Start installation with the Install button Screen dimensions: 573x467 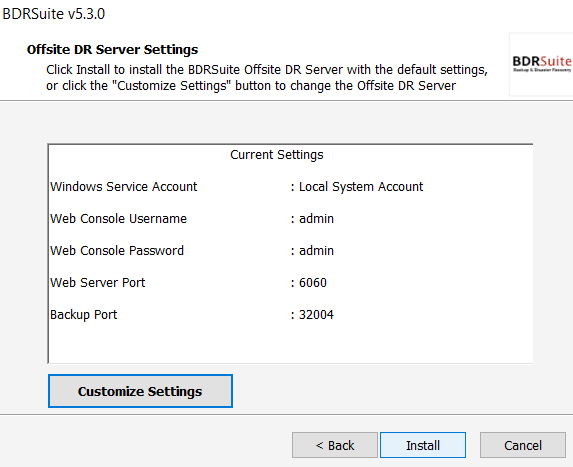423,445
